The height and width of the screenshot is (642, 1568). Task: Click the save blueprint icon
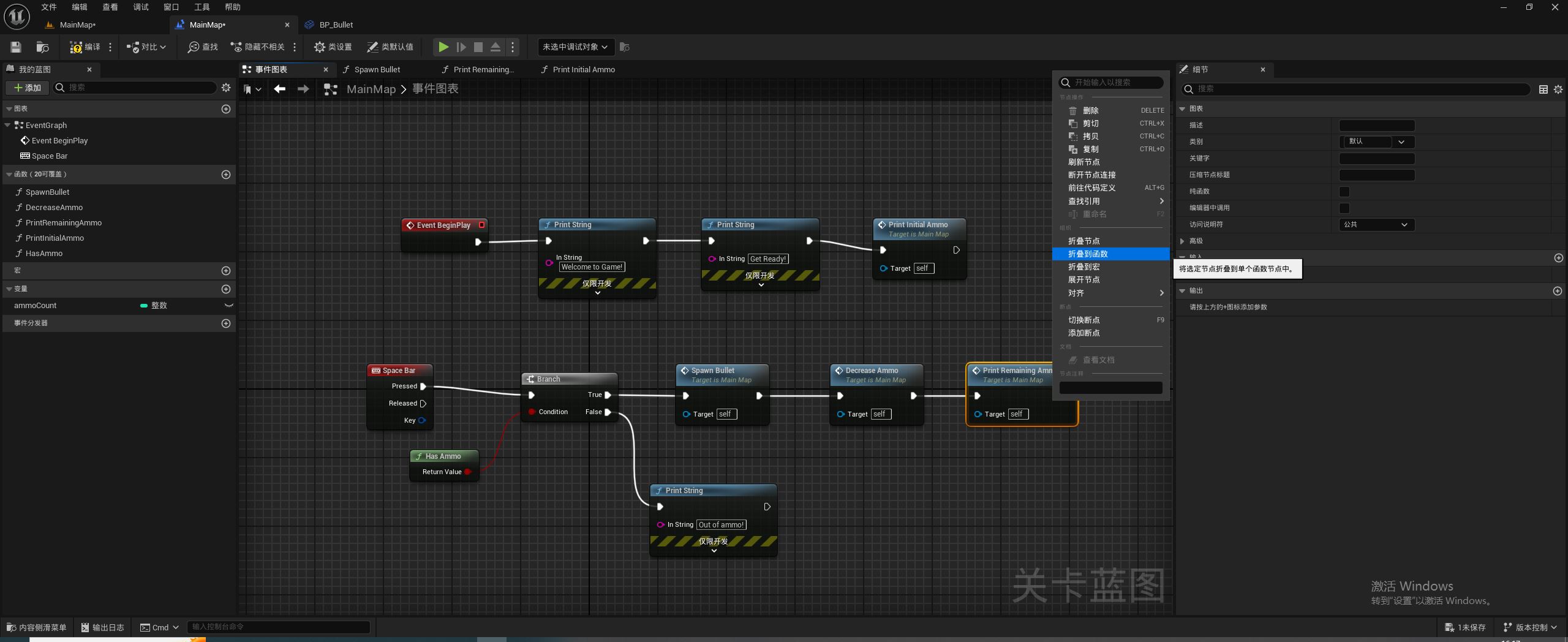pos(16,47)
